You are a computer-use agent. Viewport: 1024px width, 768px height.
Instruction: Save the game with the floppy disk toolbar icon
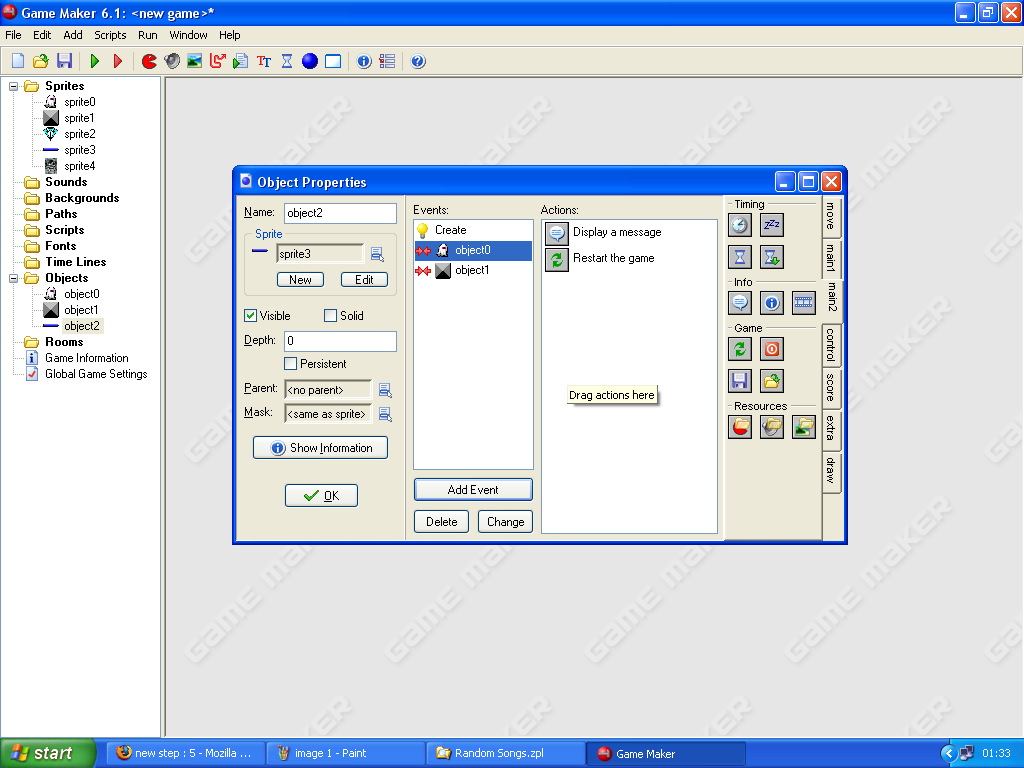coord(64,61)
